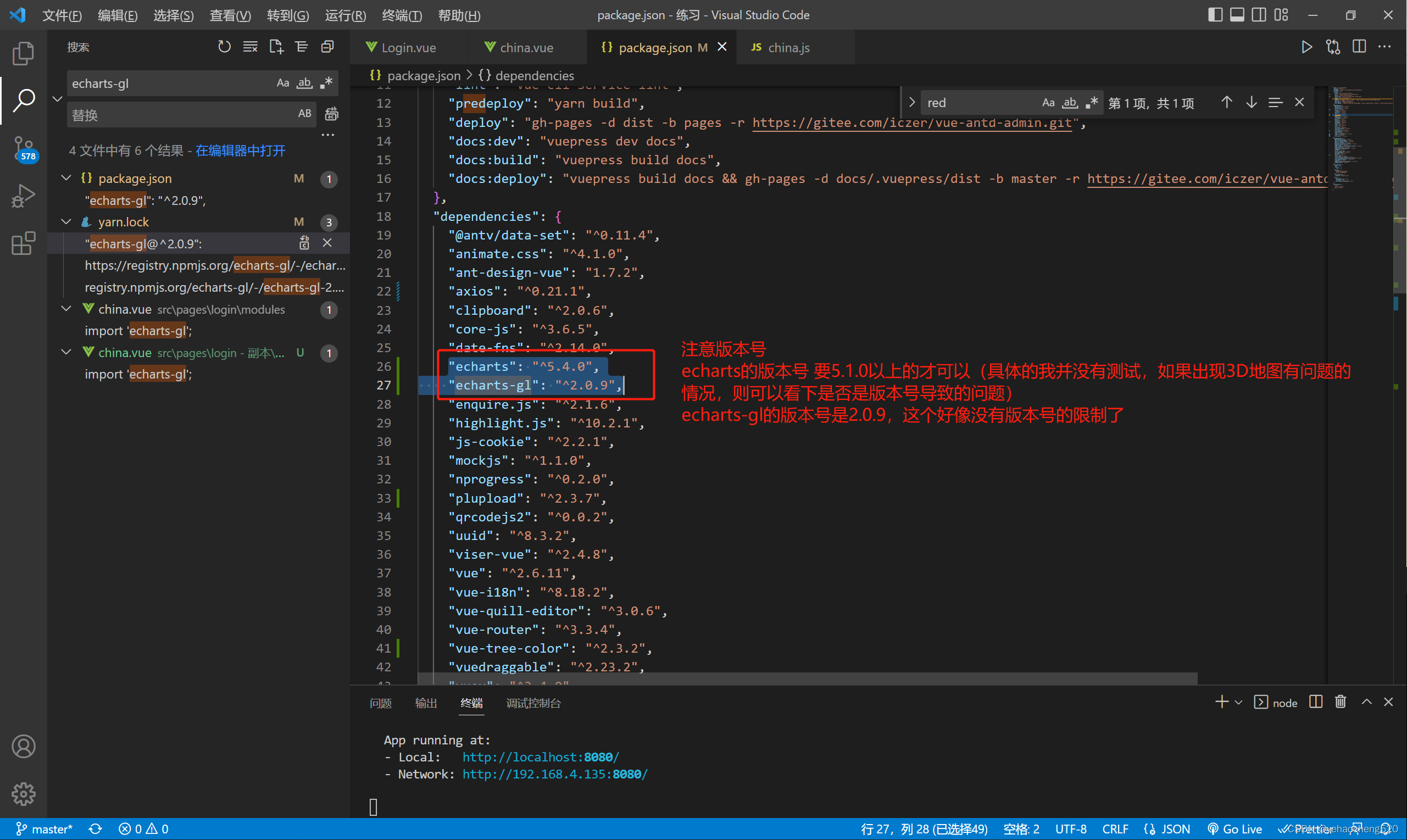Toggle primary sidebar layout button
This screenshot has height=840, width=1407.
pyautogui.click(x=1215, y=15)
